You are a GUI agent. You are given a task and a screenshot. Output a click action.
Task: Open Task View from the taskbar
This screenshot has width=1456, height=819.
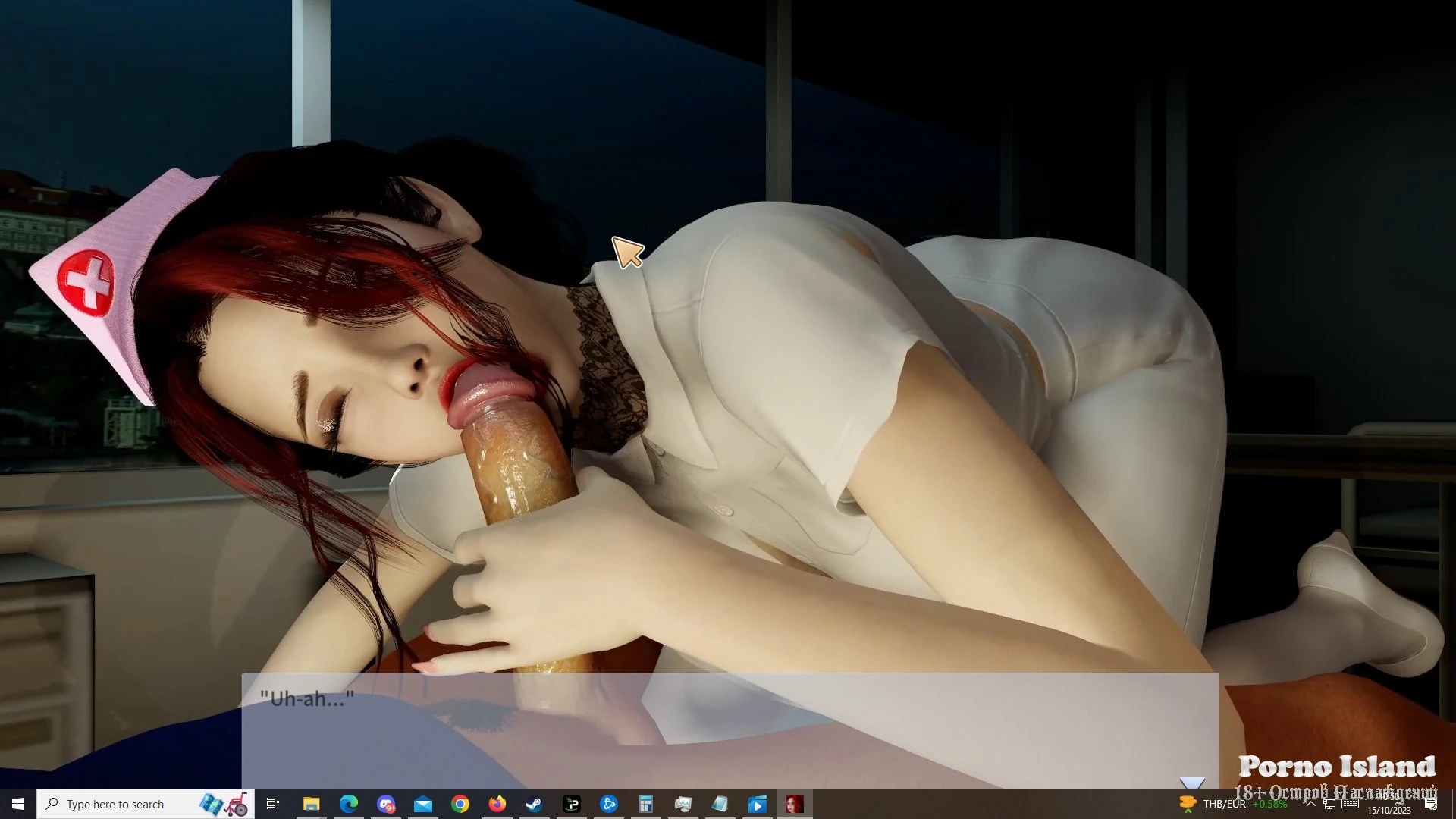tap(273, 804)
